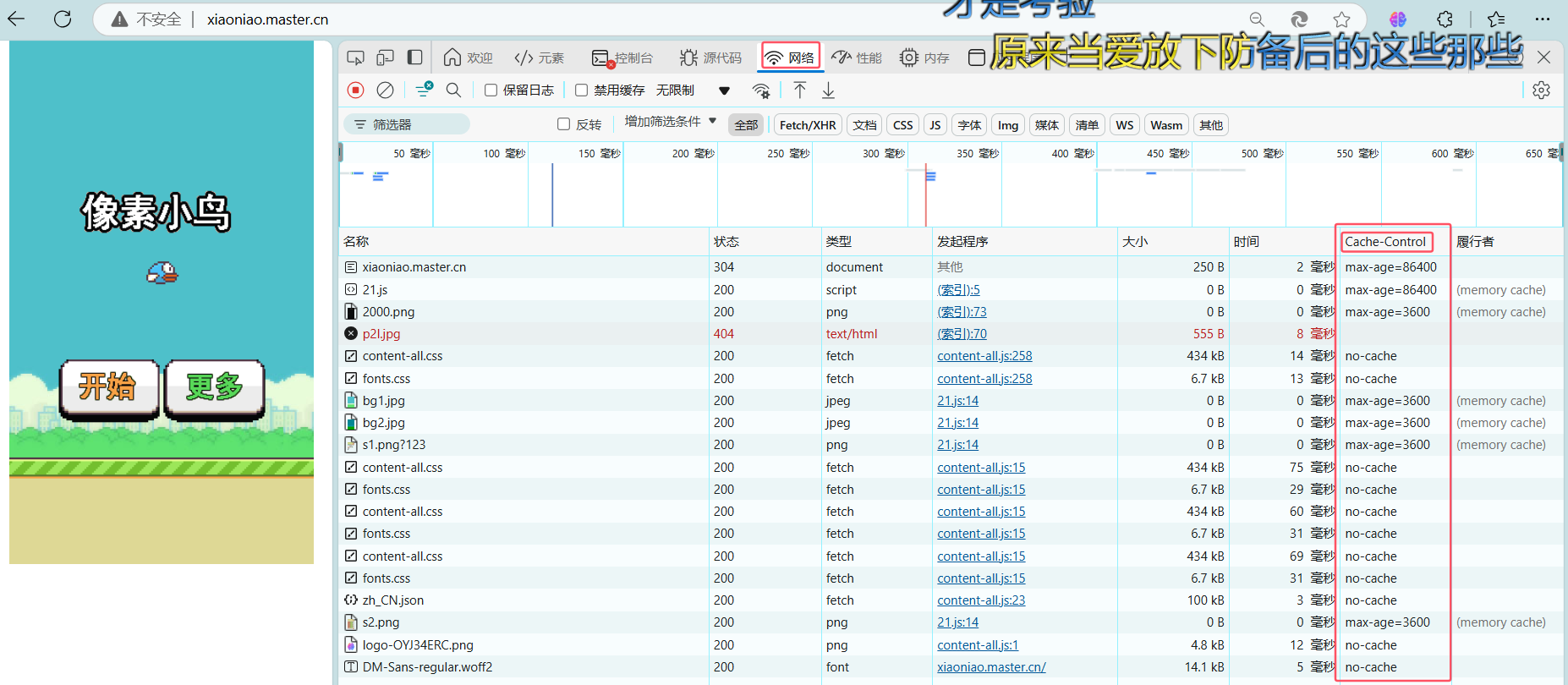Open network conditions Wi-Fi gear icon
The height and width of the screenshot is (685, 1568).
(761, 90)
